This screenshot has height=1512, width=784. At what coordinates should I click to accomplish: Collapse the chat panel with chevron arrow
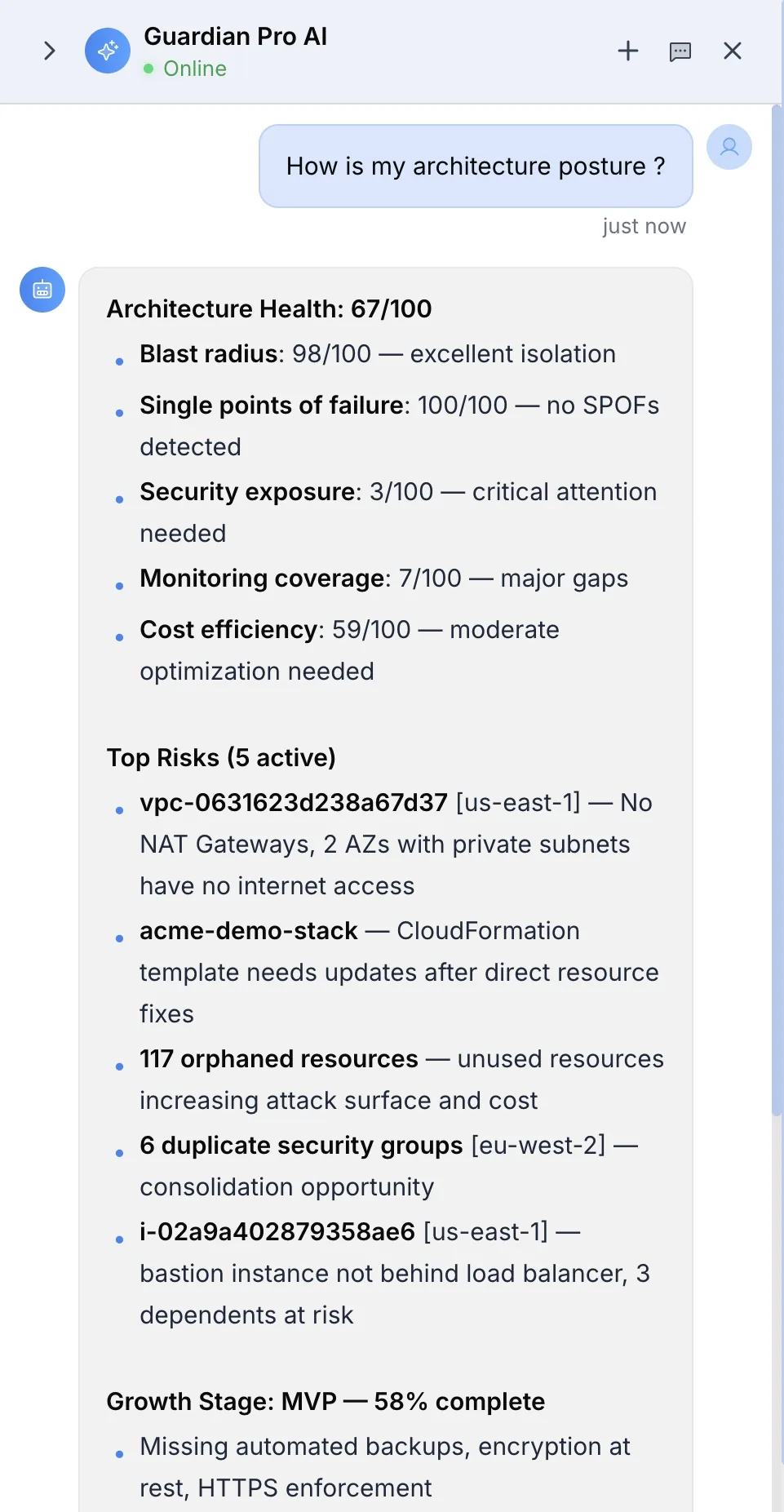(49, 51)
